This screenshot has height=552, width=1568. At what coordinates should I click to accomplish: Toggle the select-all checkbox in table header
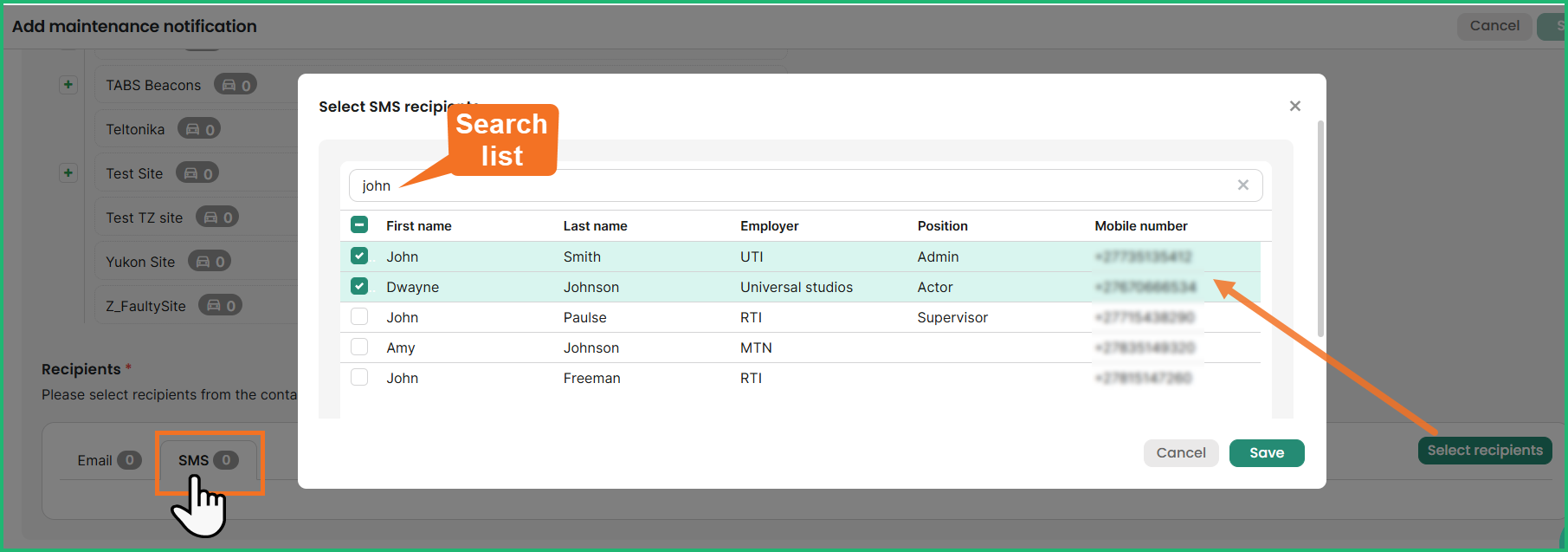pos(359,225)
